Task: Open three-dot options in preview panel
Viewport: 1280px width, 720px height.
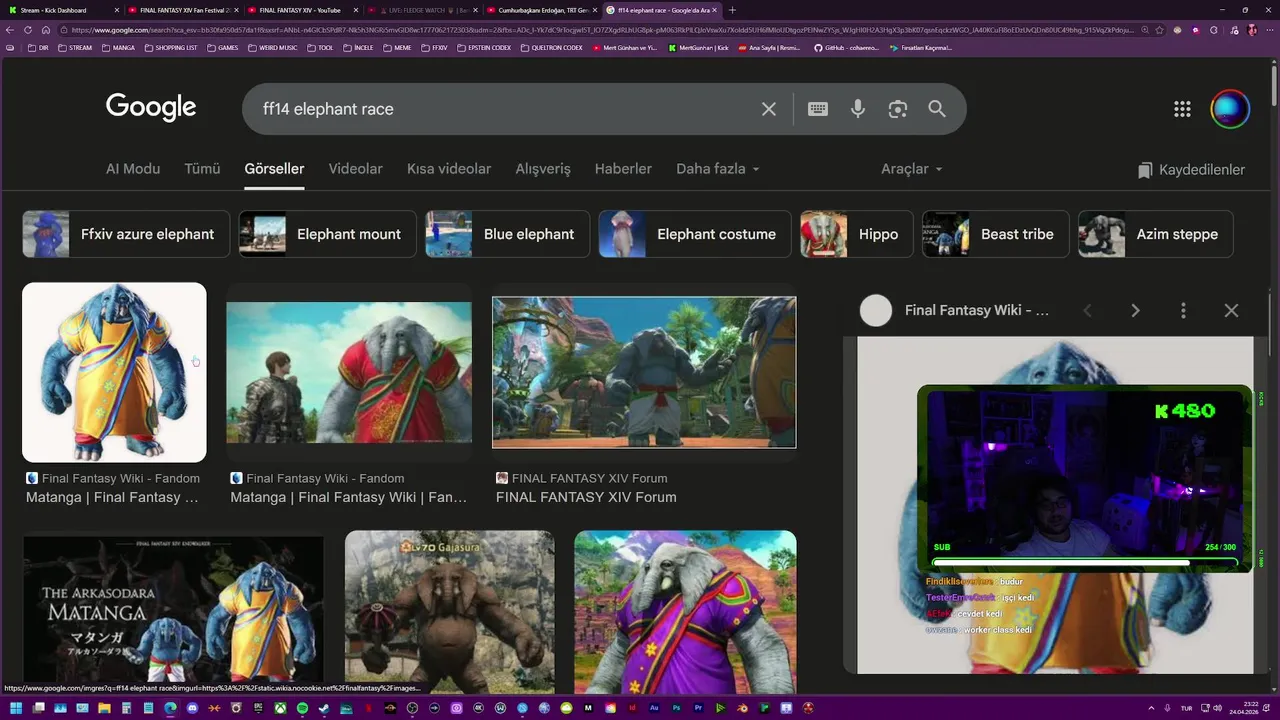Action: pos(1183,311)
